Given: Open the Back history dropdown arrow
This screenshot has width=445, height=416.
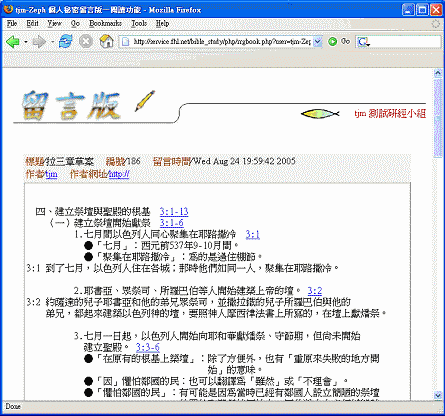Looking at the screenshot, I should (26, 42).
